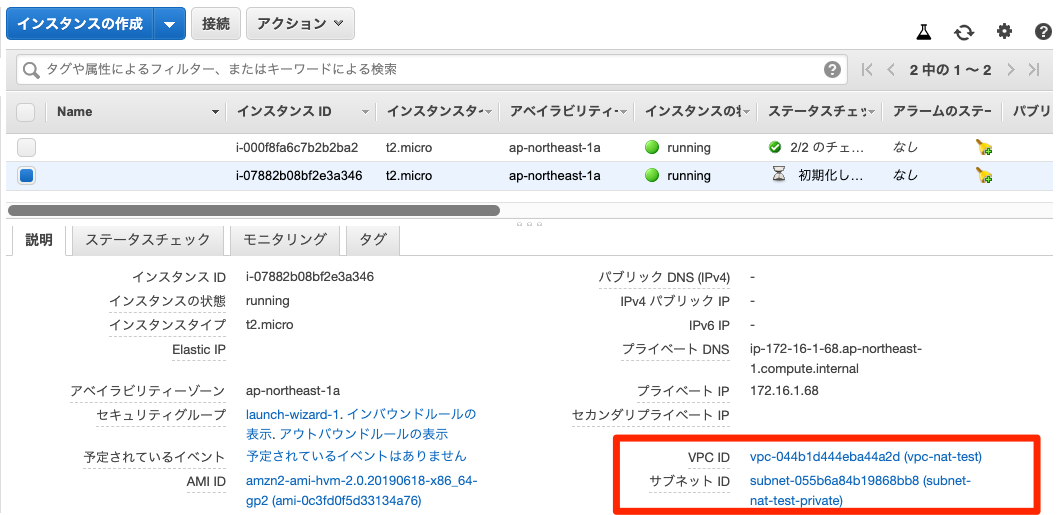The width and height of the screenshot is (1058, 515).
Task: Click the hourglass initializing status icon
Action: (779, 175)
